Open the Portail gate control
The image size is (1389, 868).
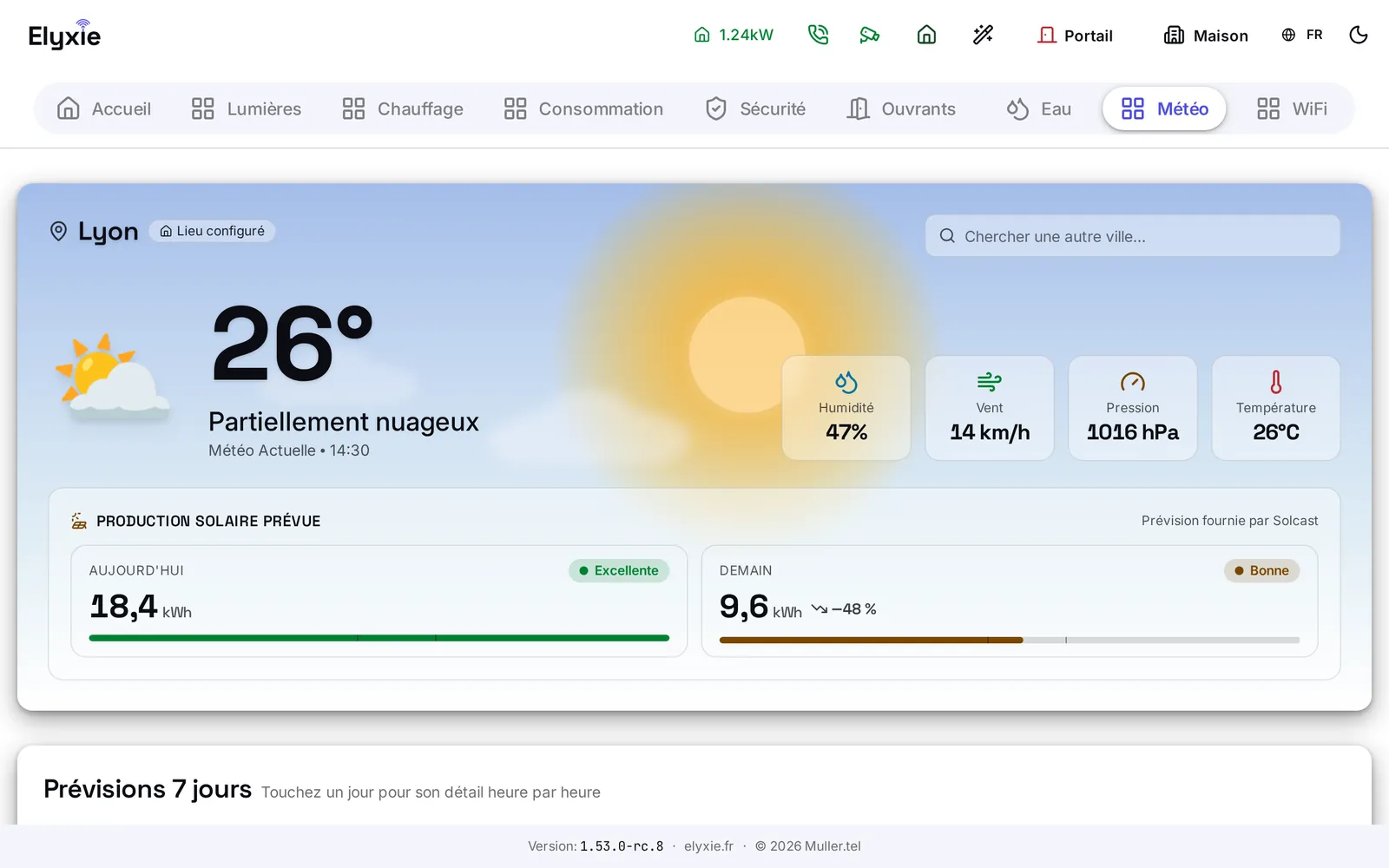point(1075,35)
